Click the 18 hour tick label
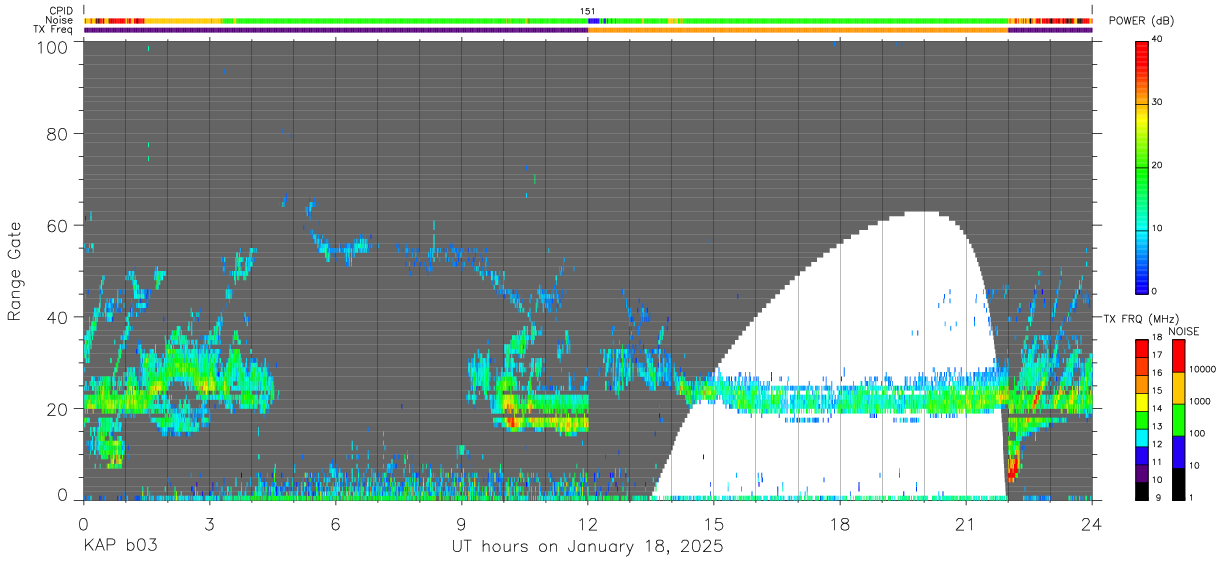Image resolution: width=1228 pixels, height=567 pixels. [x=840, y=525]
